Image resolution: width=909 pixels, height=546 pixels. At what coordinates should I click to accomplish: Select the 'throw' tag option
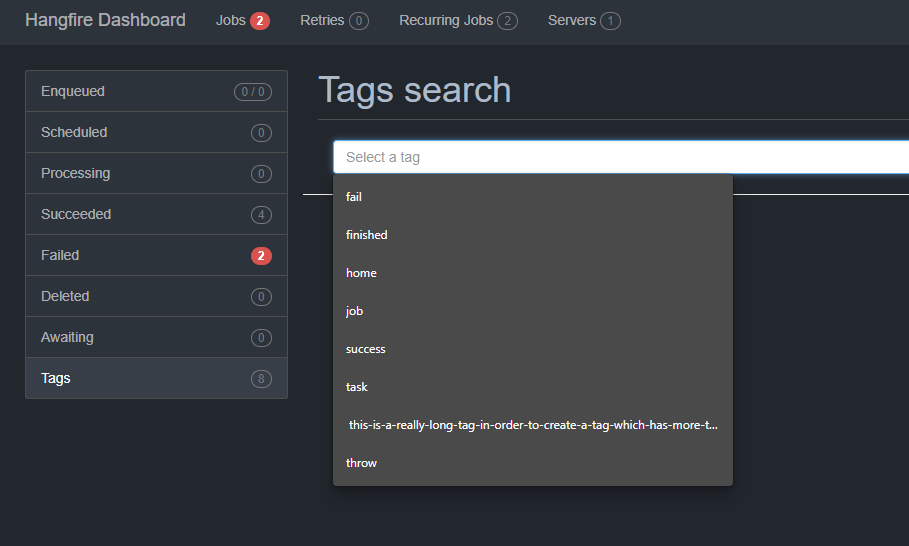coord(533,463)
